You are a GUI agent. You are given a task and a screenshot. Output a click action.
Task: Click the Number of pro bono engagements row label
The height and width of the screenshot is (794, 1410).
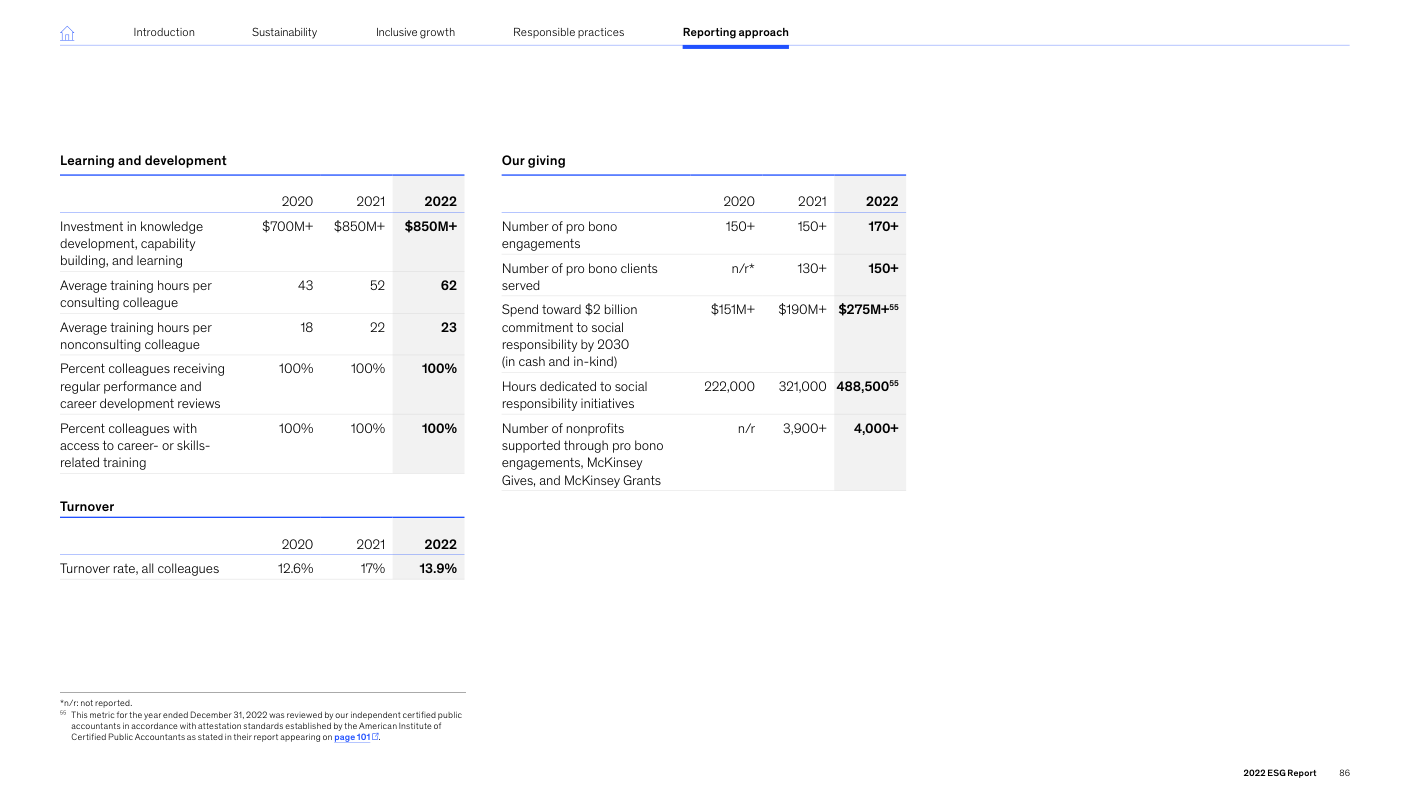coord(559,235)
